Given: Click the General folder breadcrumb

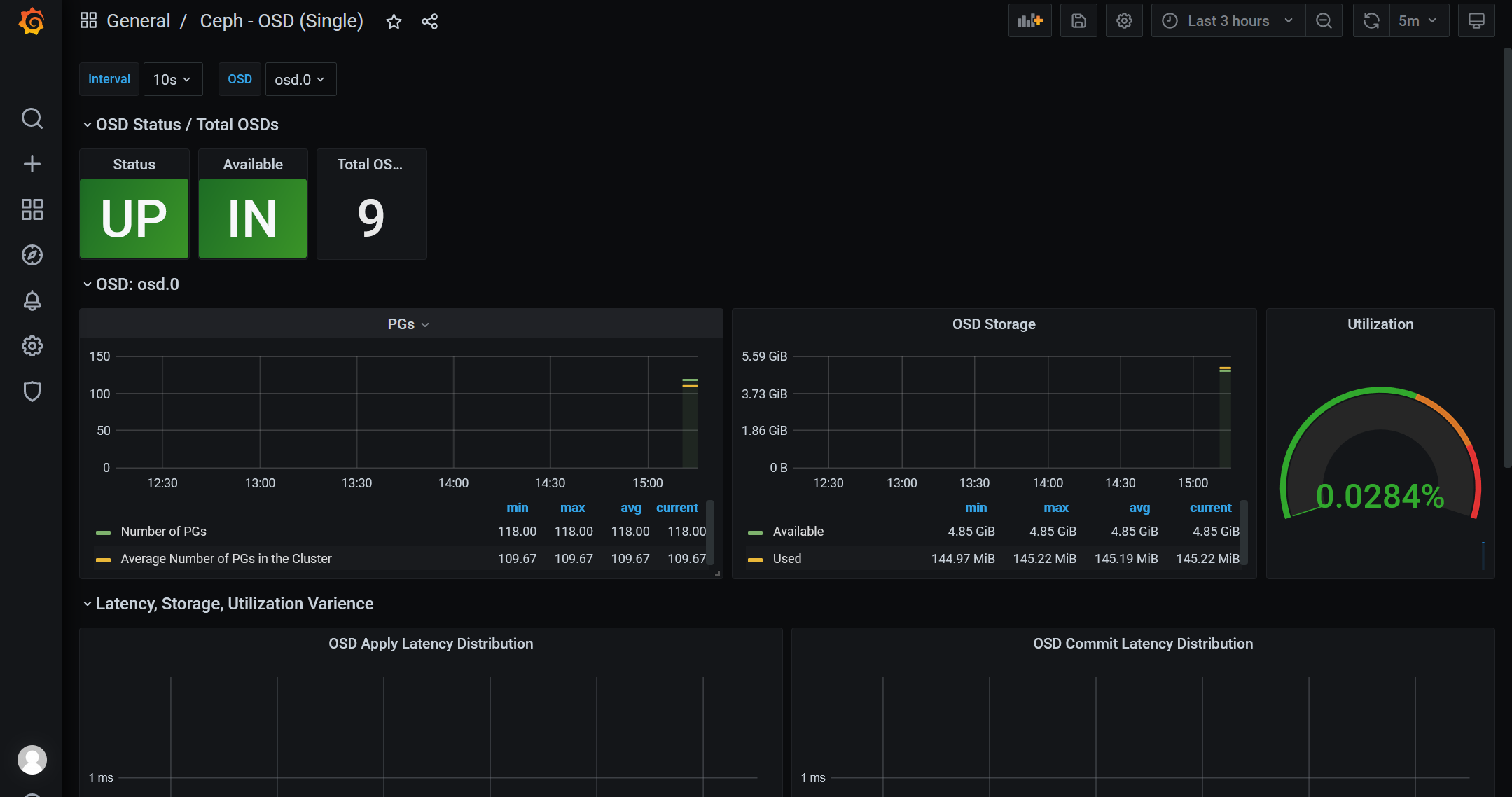Looking at the screenshot, I should (138, 21).
